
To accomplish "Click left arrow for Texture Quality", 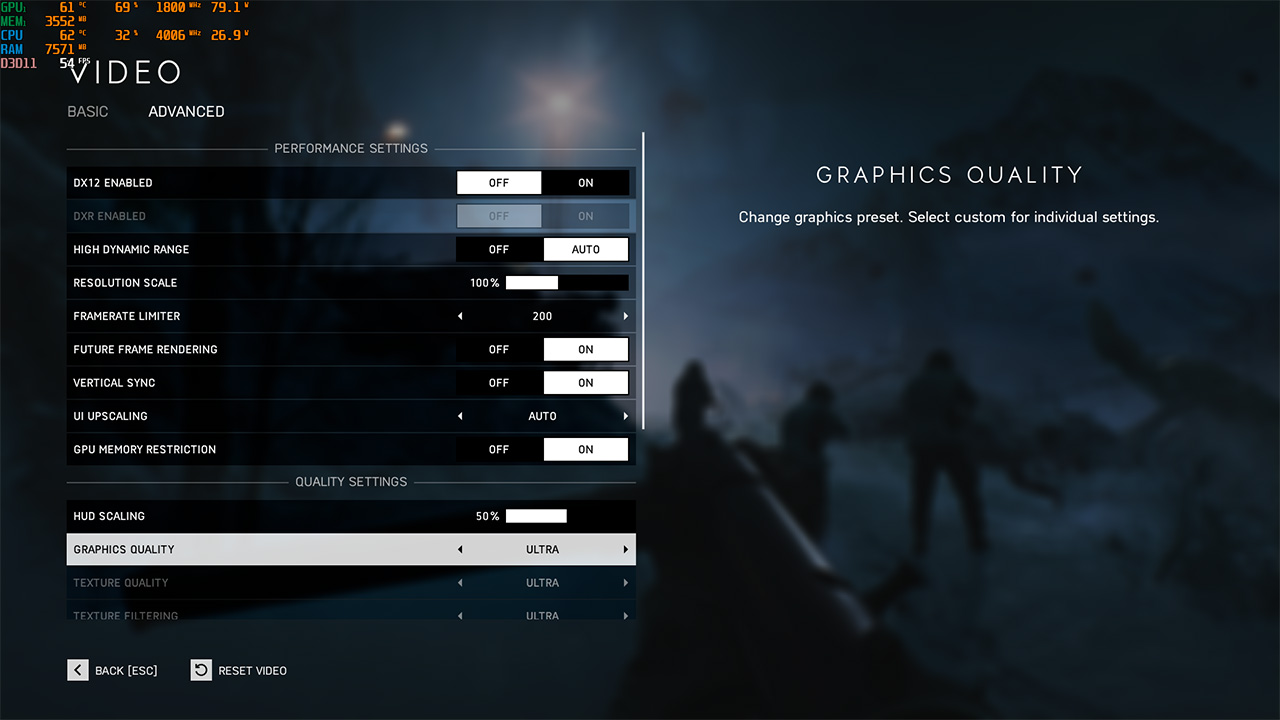I will (460, 583).
